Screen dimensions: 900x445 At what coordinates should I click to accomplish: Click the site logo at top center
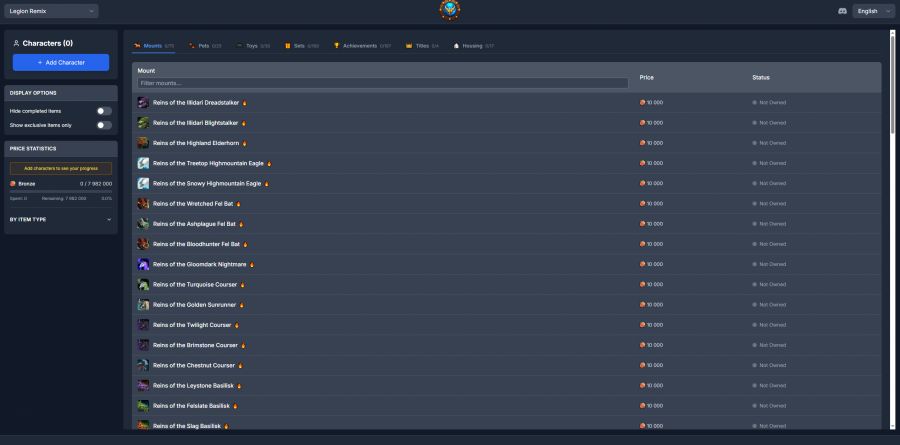coord(450,11)
